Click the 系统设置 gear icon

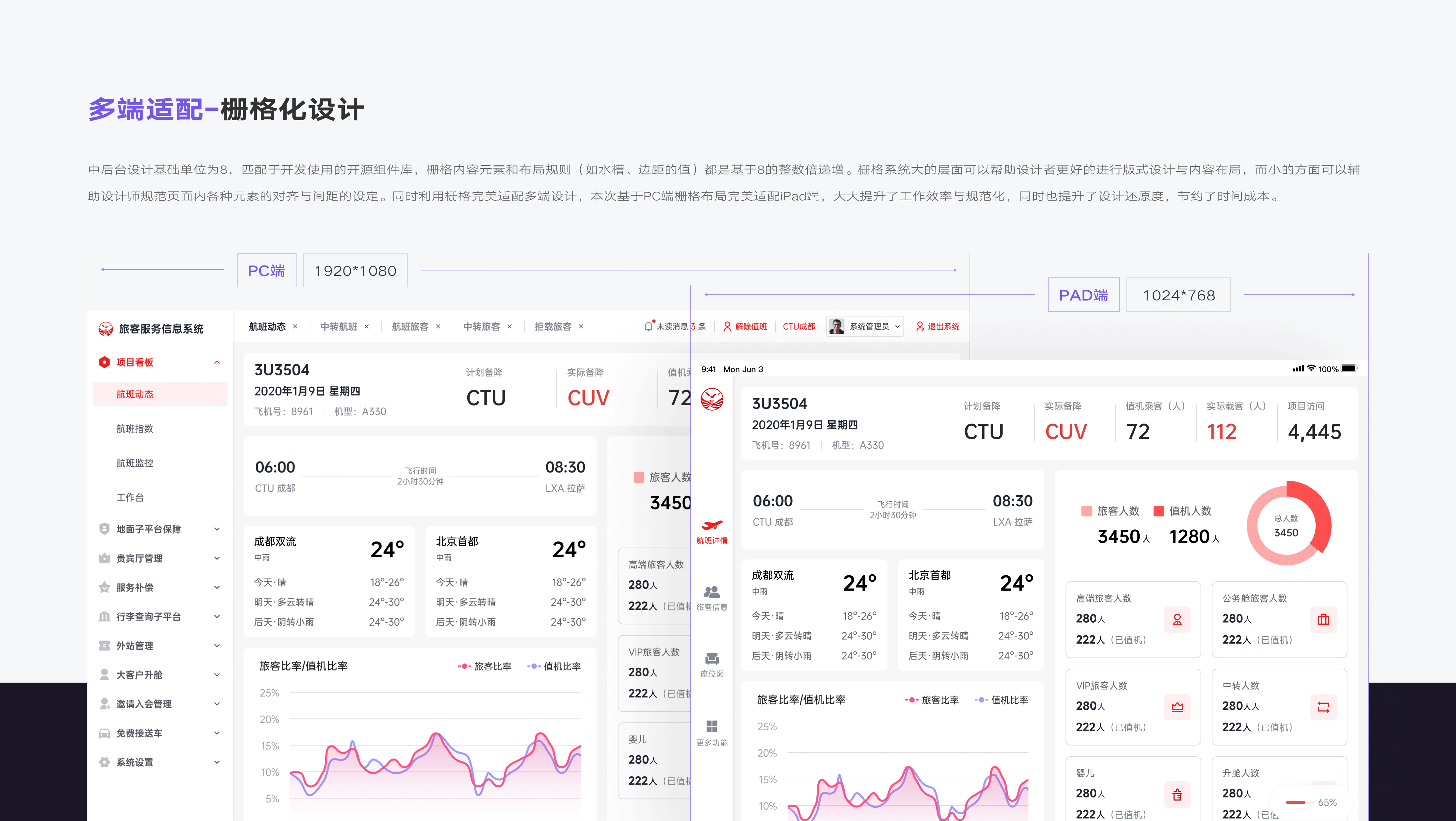coord(104,762)
